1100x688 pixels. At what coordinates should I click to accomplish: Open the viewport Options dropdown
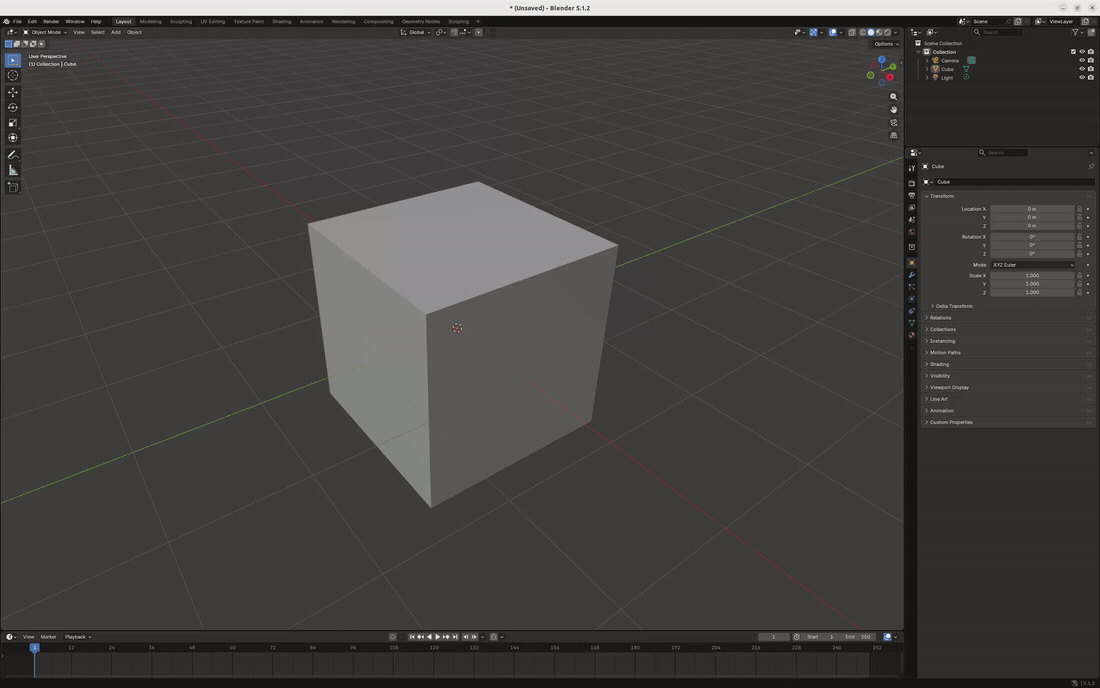click(886, 44)
